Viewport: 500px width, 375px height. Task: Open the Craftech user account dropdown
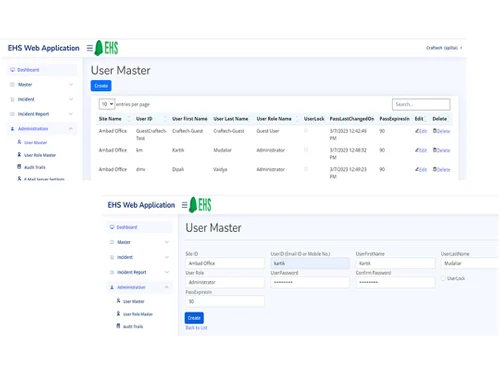pyautogui.click(x=444, y=48)
